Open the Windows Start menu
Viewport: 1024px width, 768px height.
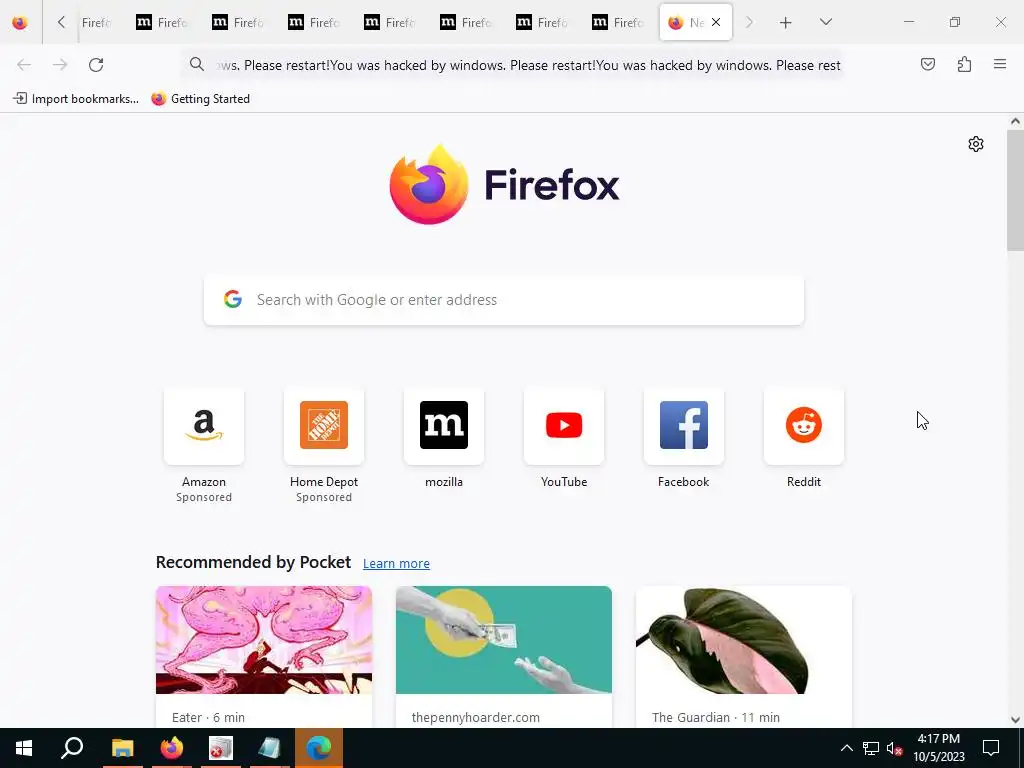(24, 748)
